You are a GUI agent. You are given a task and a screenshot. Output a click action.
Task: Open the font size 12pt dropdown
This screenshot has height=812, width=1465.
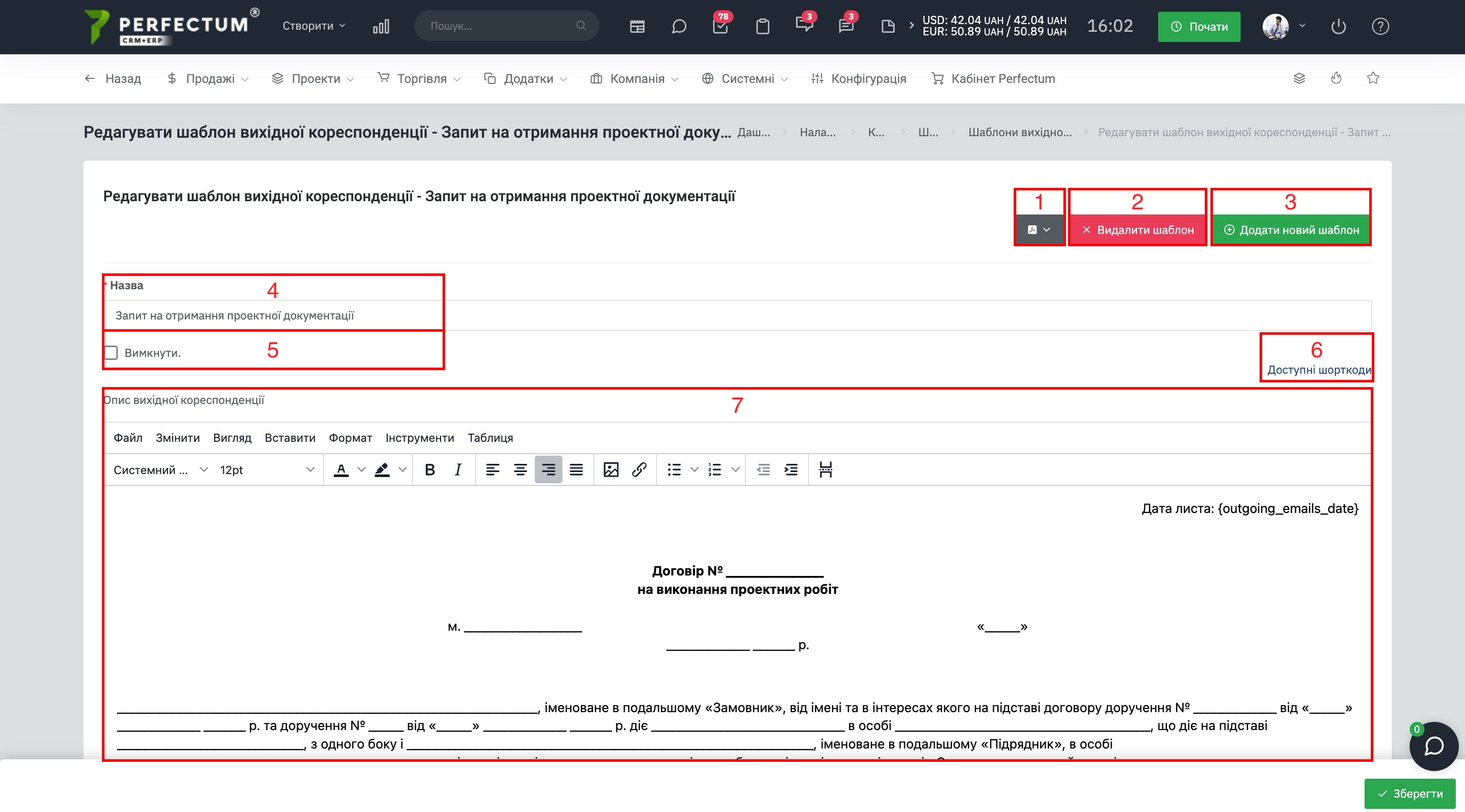point(267,470)
